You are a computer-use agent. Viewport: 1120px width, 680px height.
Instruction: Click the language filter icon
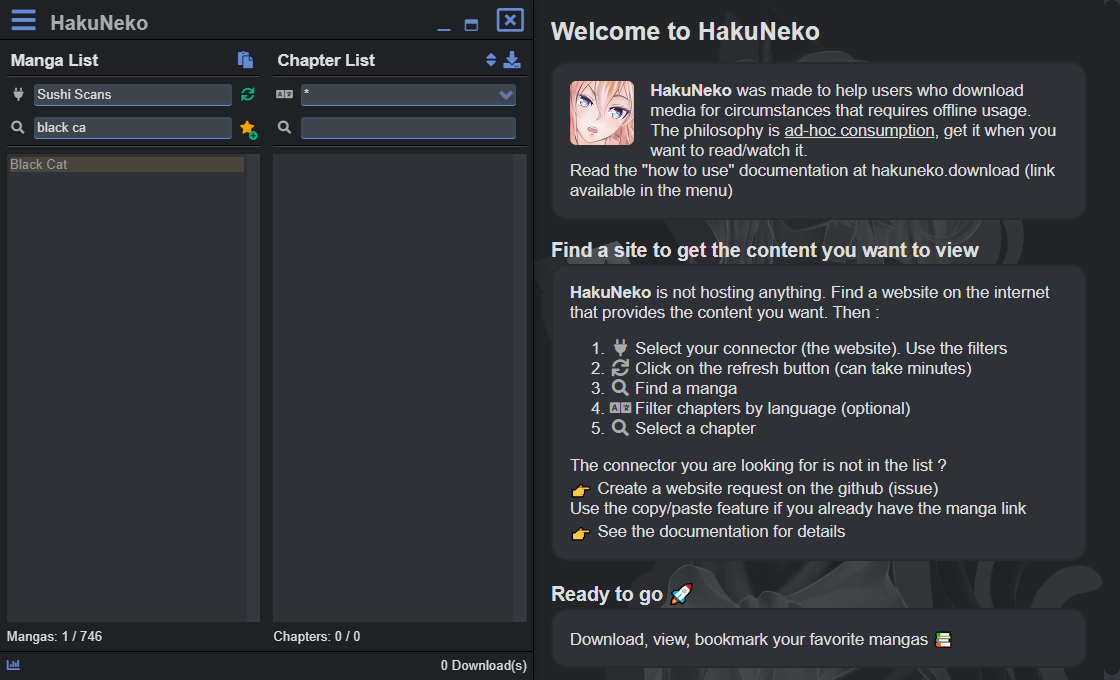(283, 93)
